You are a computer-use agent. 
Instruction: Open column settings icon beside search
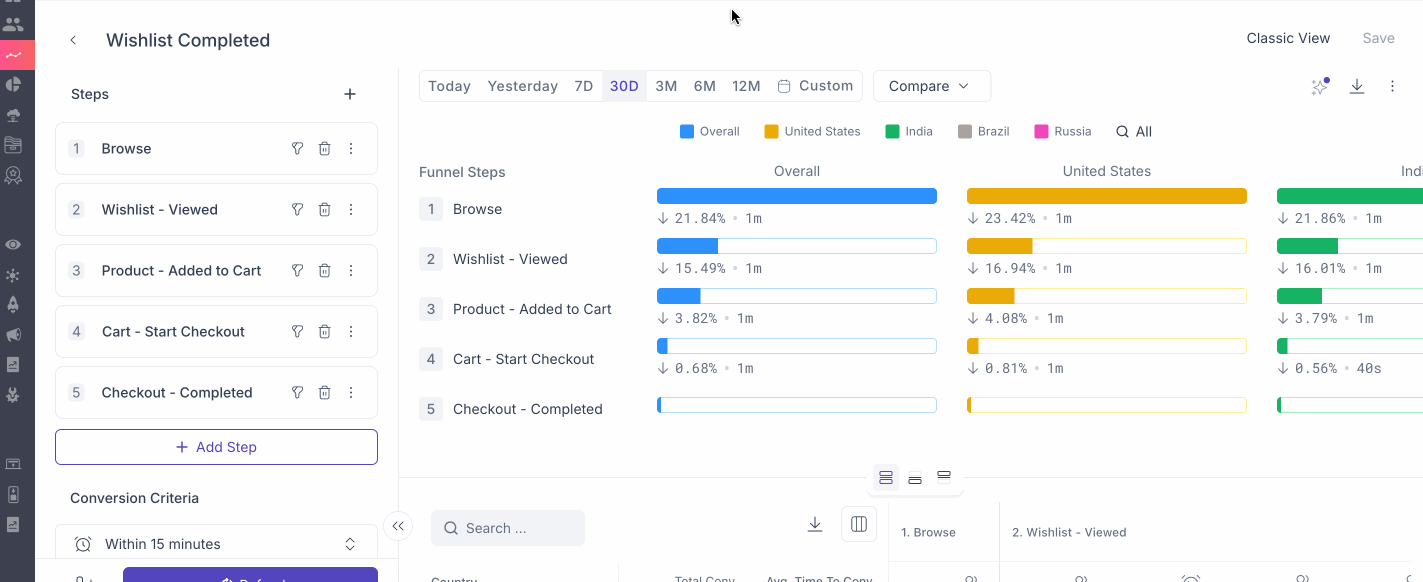coord(859,525)
